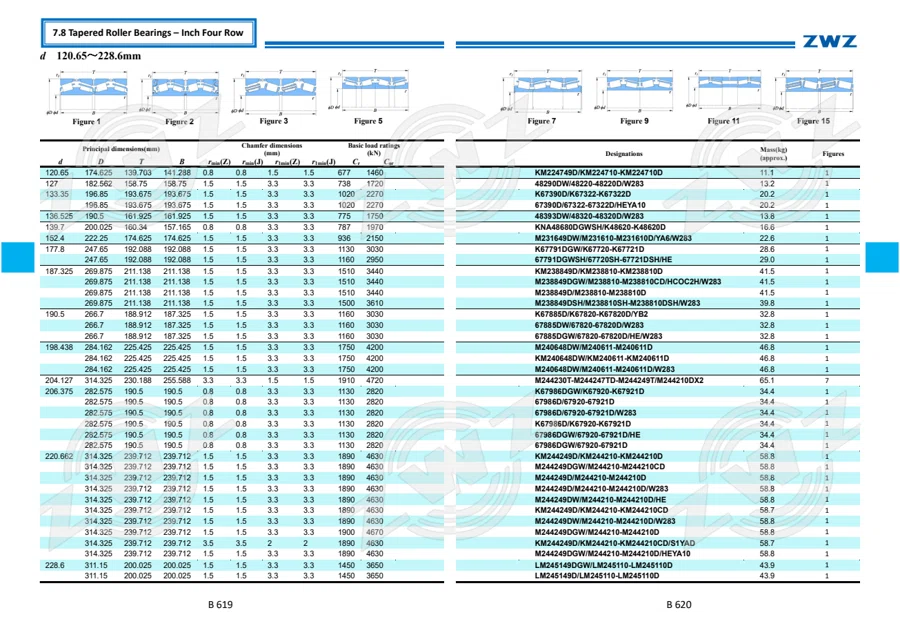Select the d value 177.8
Screen dimensions: 900x637
click(x=55, y=249)
